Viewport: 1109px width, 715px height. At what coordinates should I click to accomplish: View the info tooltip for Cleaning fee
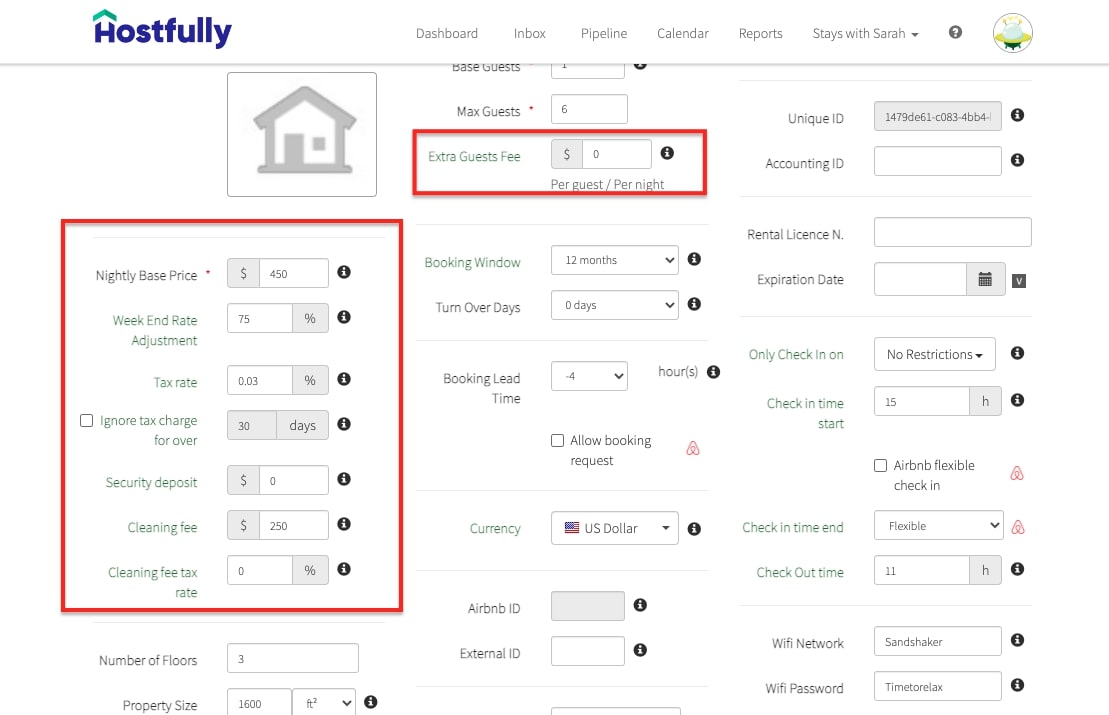pos(344,524)
